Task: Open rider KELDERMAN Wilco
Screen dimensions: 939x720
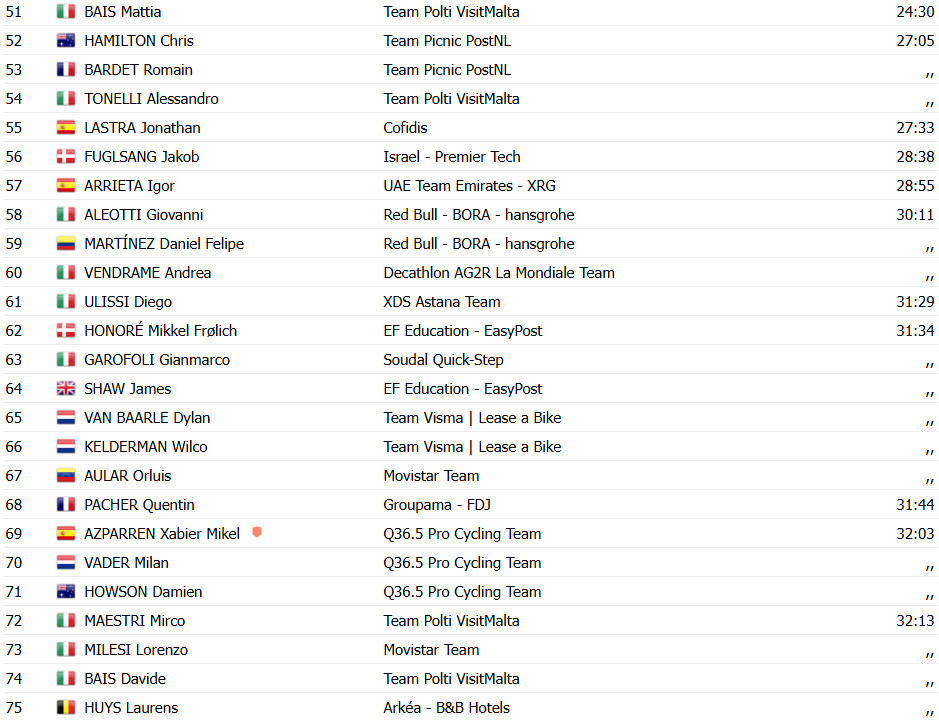Action: click(x=146, y=446)
